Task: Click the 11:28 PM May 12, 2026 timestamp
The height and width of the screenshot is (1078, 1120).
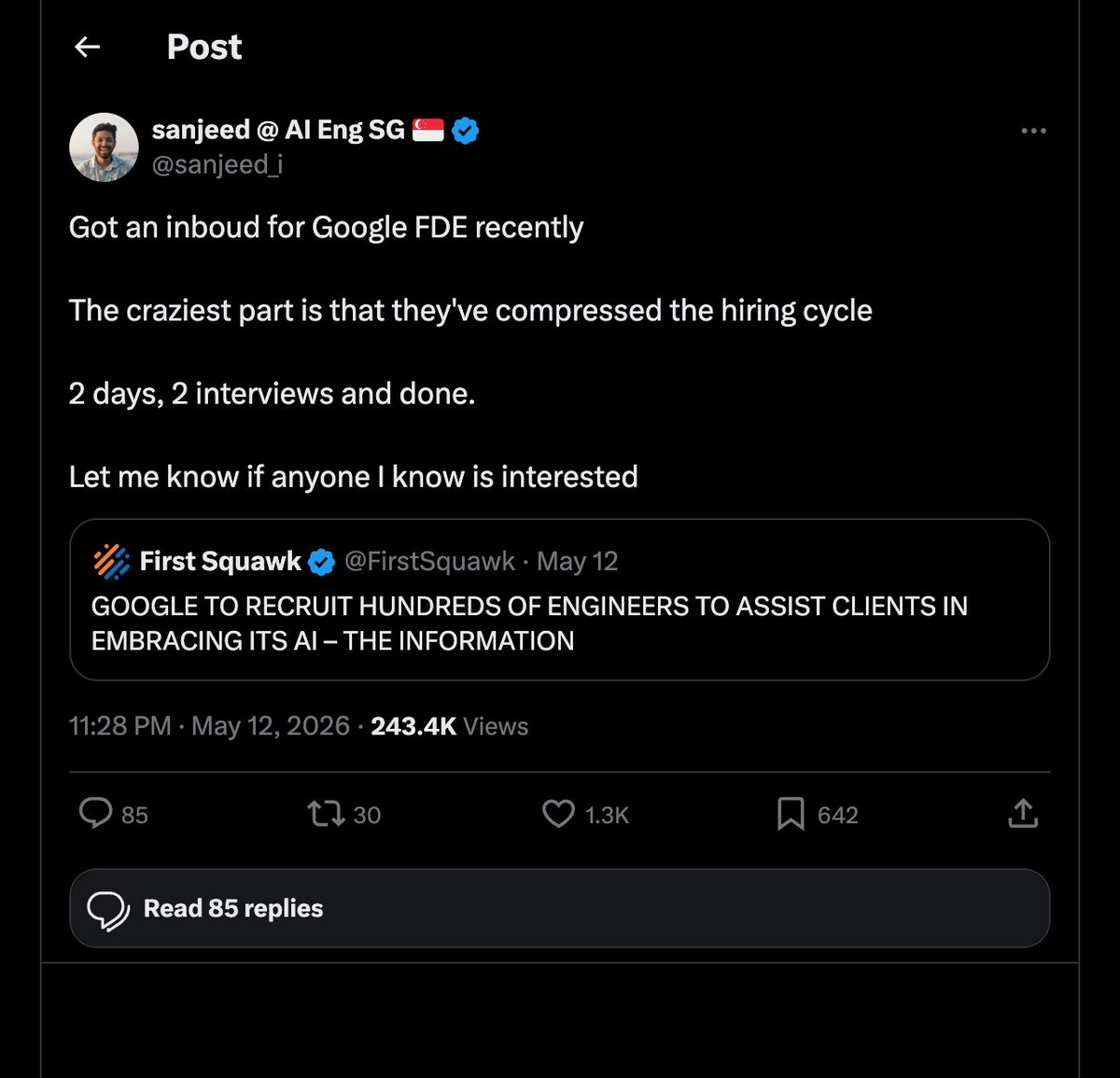Action: pyautogui.click(x=209, y=726)
